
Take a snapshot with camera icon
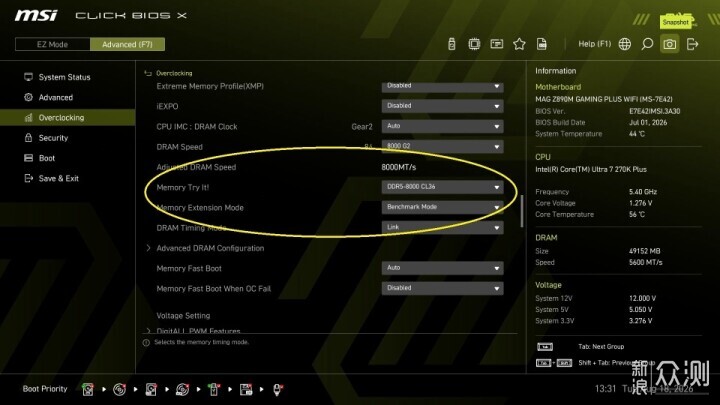pyautogui.click(x=669, y=44)
